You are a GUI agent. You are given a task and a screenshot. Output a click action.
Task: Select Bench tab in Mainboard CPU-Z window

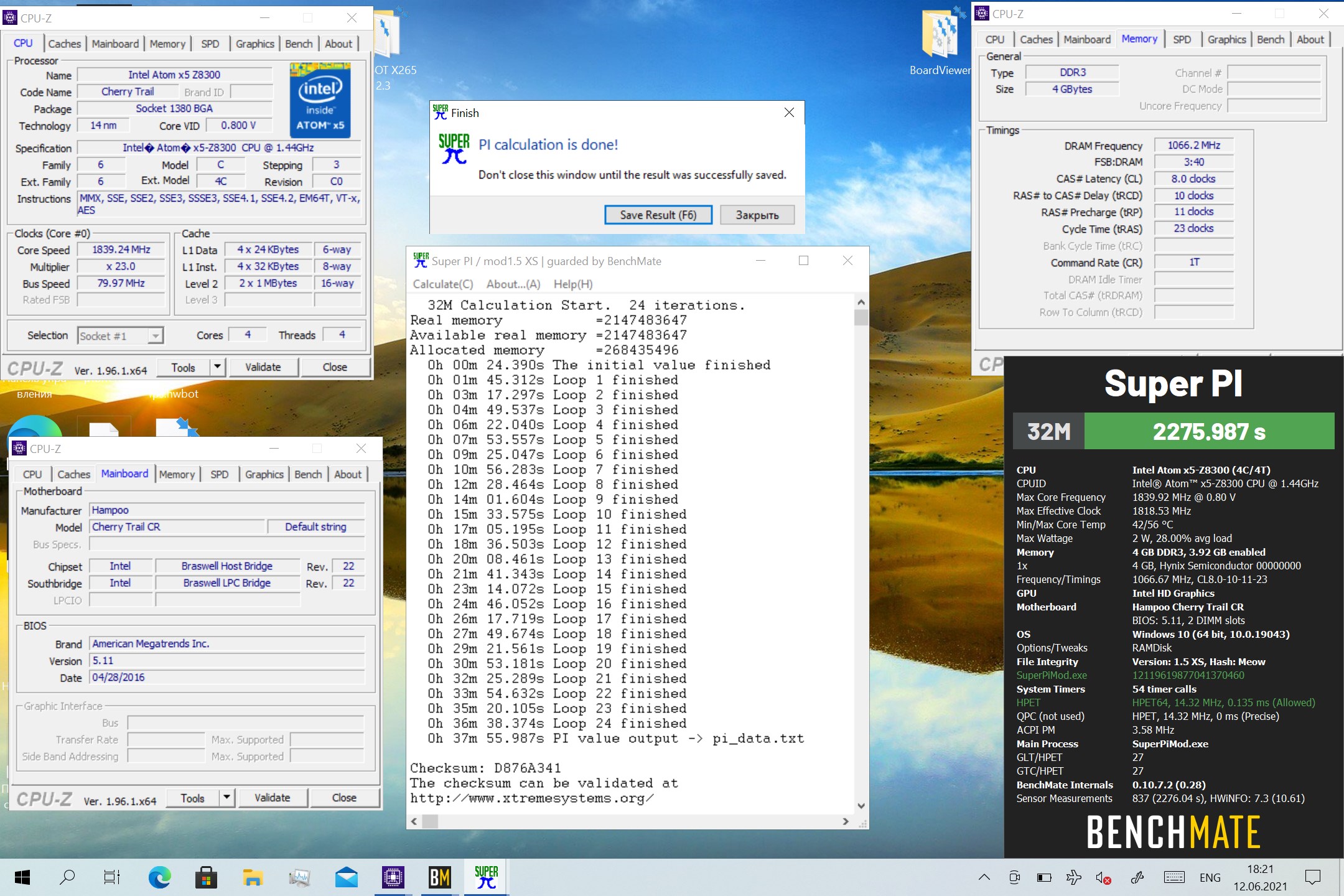pos(308,474)
